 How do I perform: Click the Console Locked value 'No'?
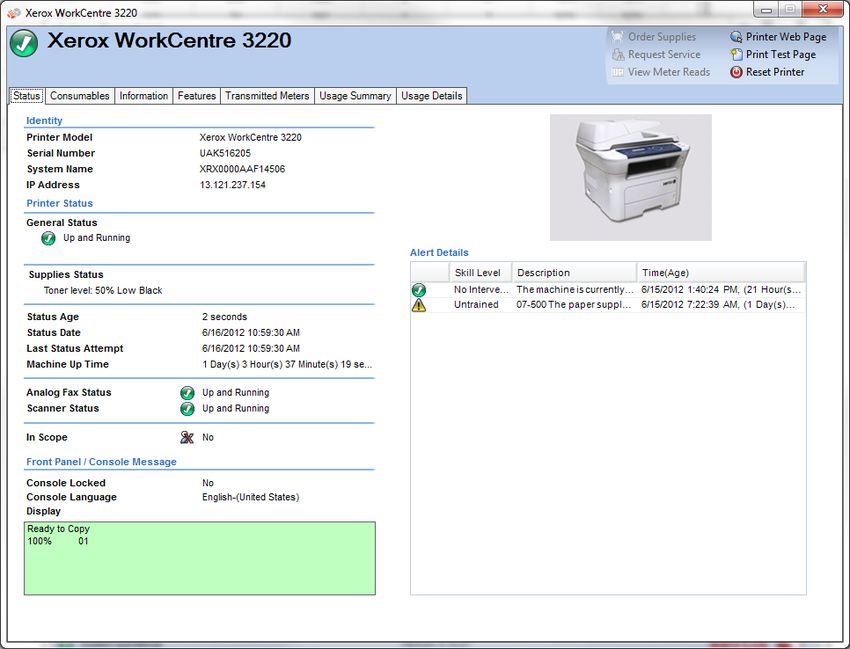[208, 483]
